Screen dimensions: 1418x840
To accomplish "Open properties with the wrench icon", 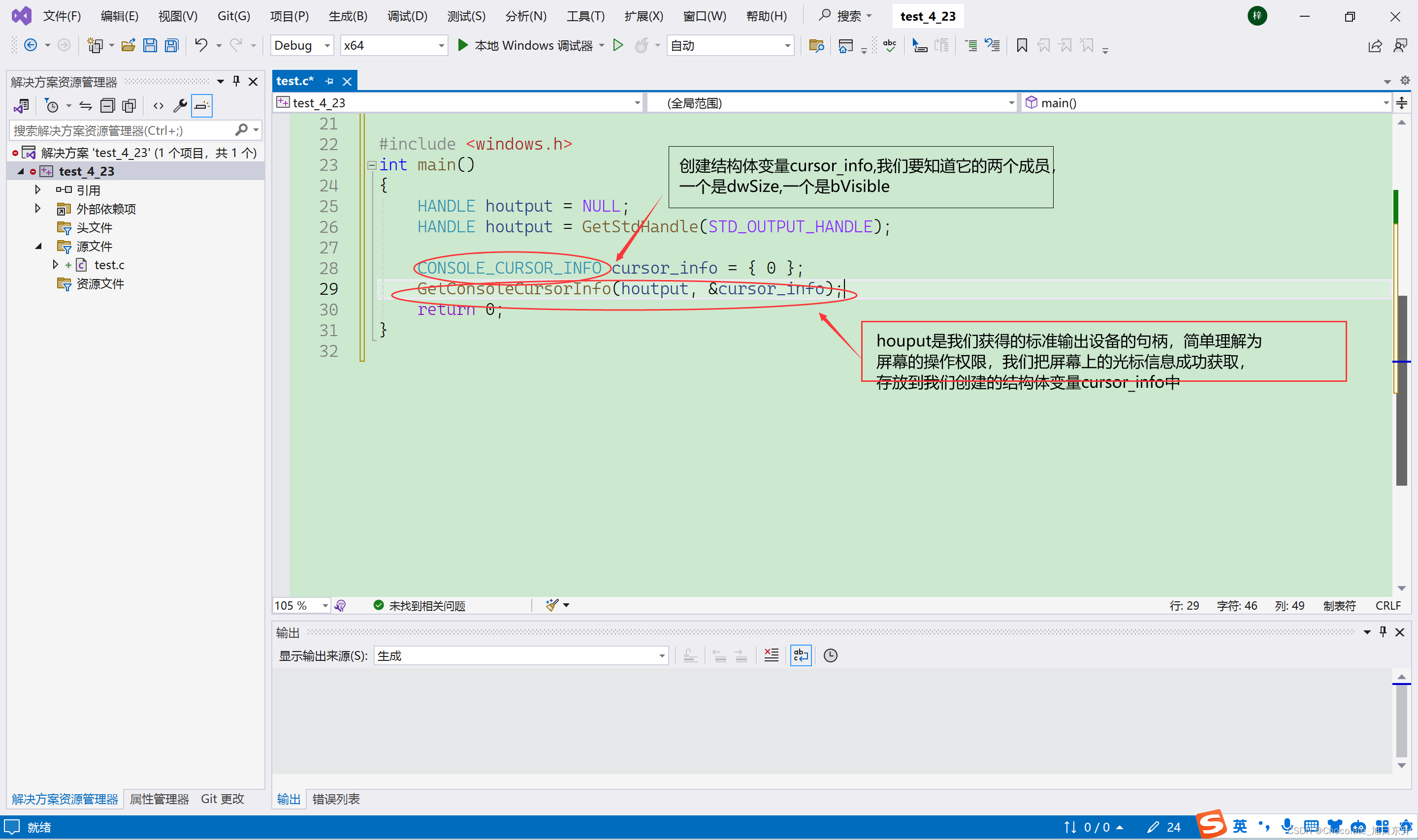I will [180, 106].
